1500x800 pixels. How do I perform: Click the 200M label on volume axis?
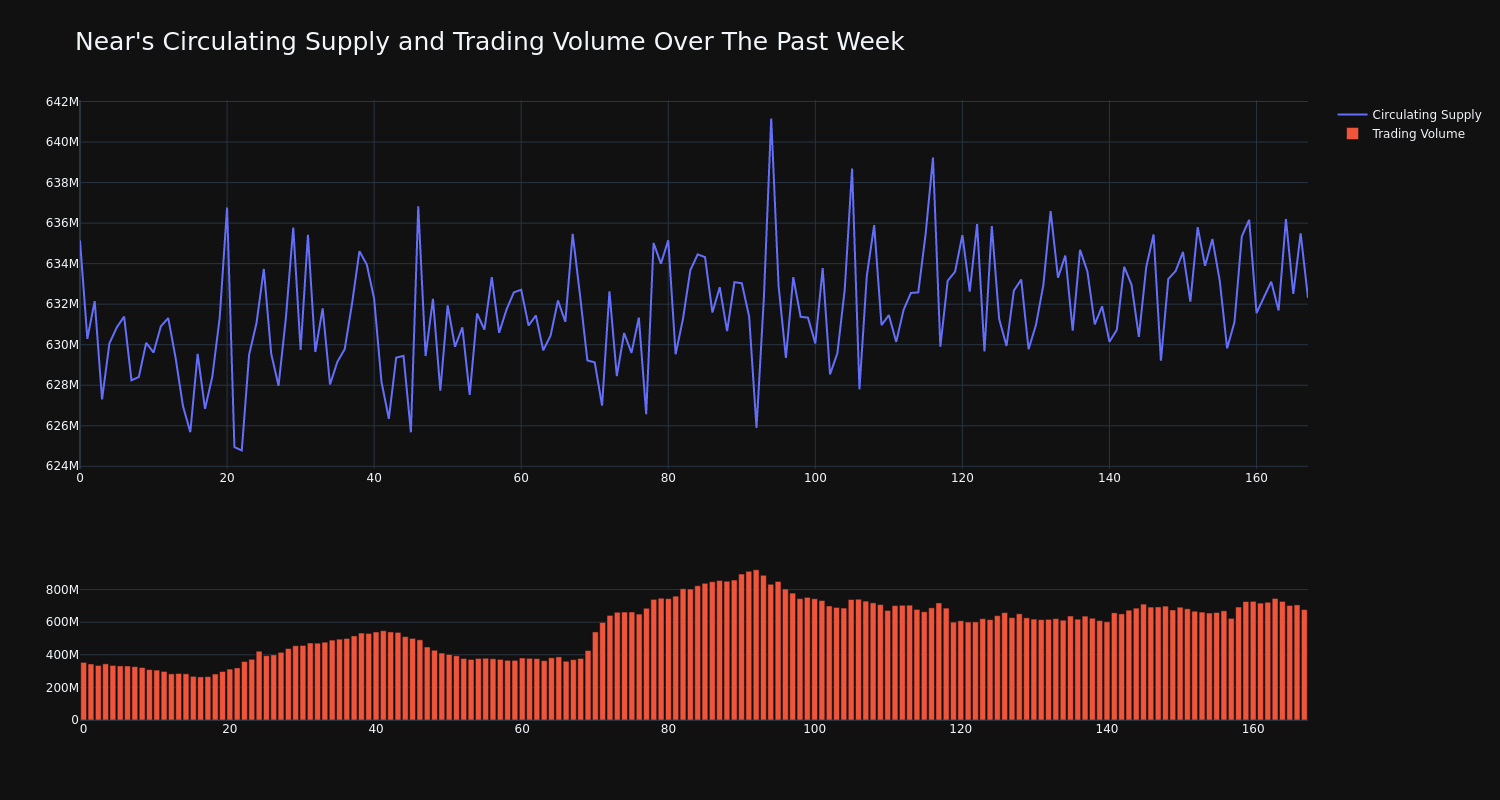(x=62, y=687)
